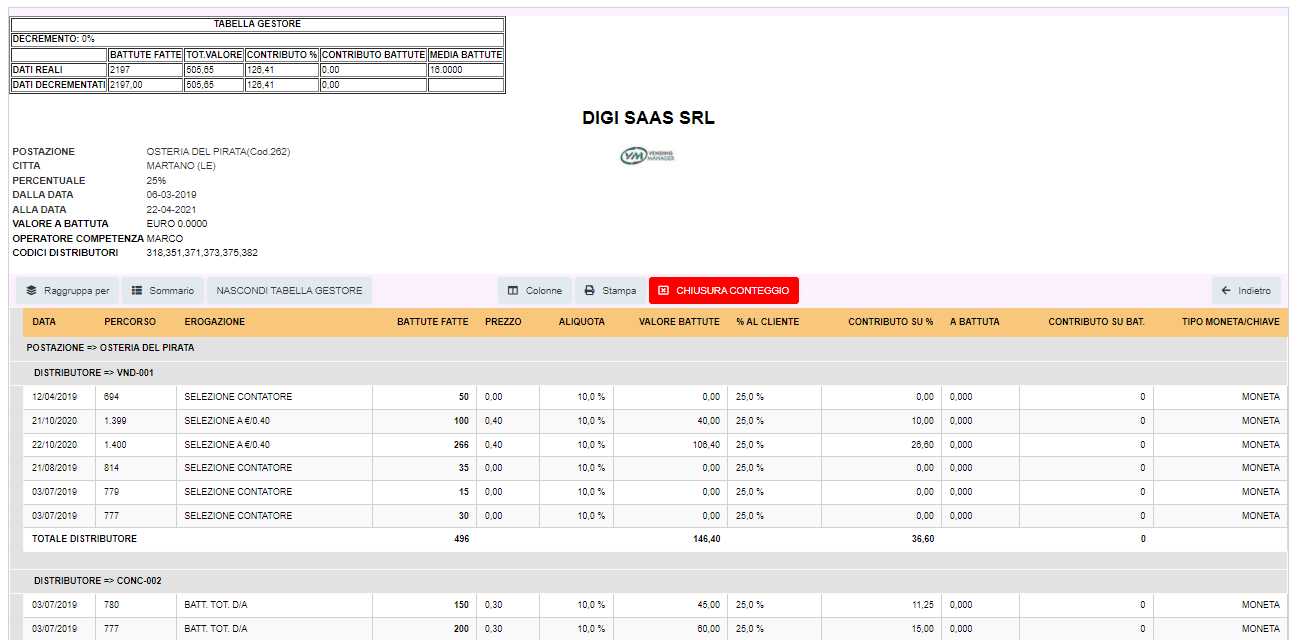Viewport: 1298px width, 640px height.
Task: Click TABELLA GESTORE table heading
Action: (x=257, y=24)
